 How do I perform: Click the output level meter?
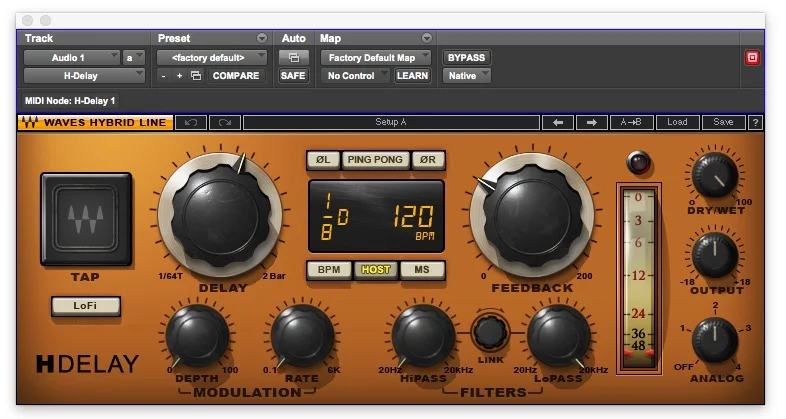(639, 279)
